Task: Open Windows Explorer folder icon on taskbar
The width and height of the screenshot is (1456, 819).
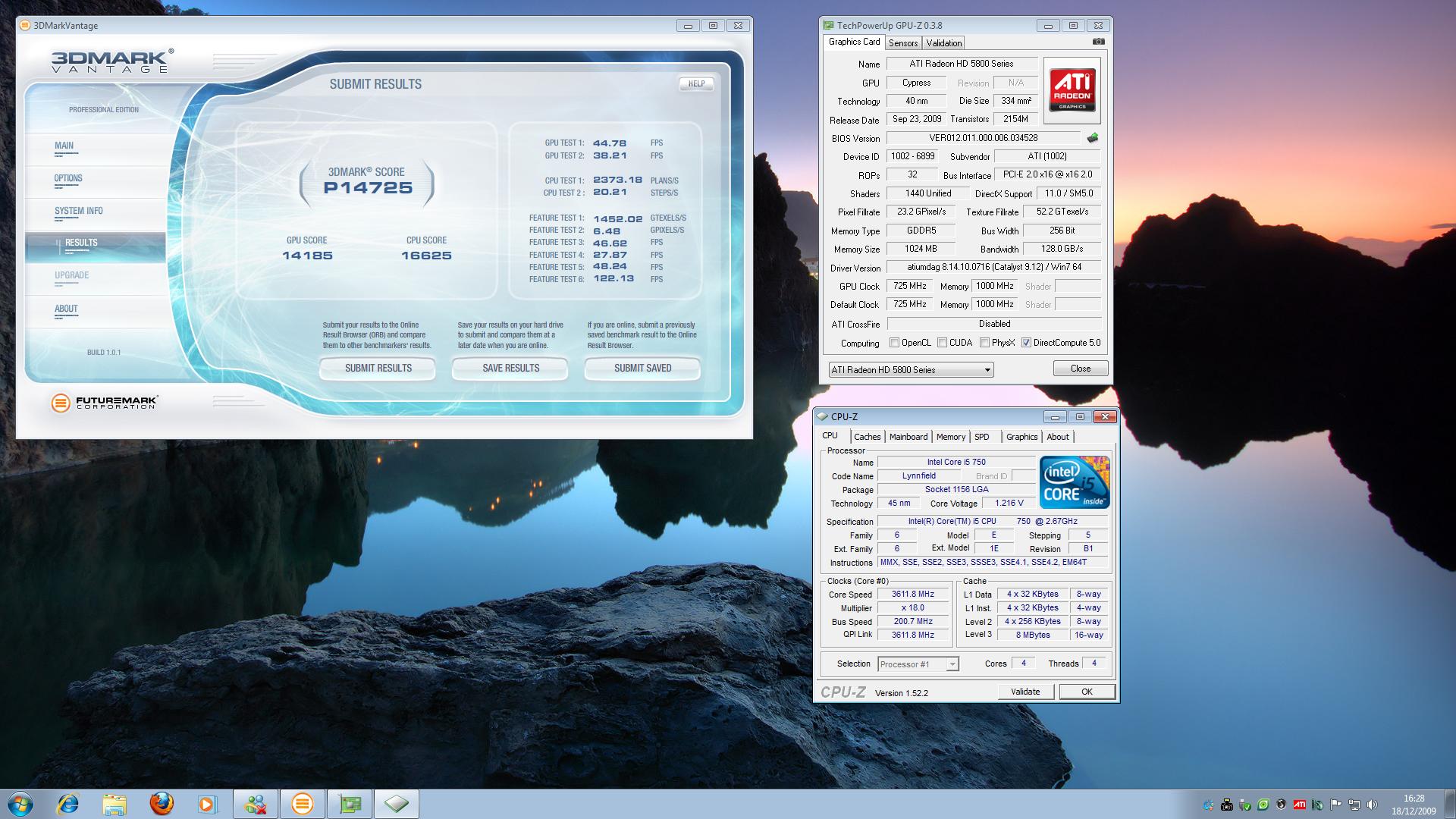Action: 115,804
